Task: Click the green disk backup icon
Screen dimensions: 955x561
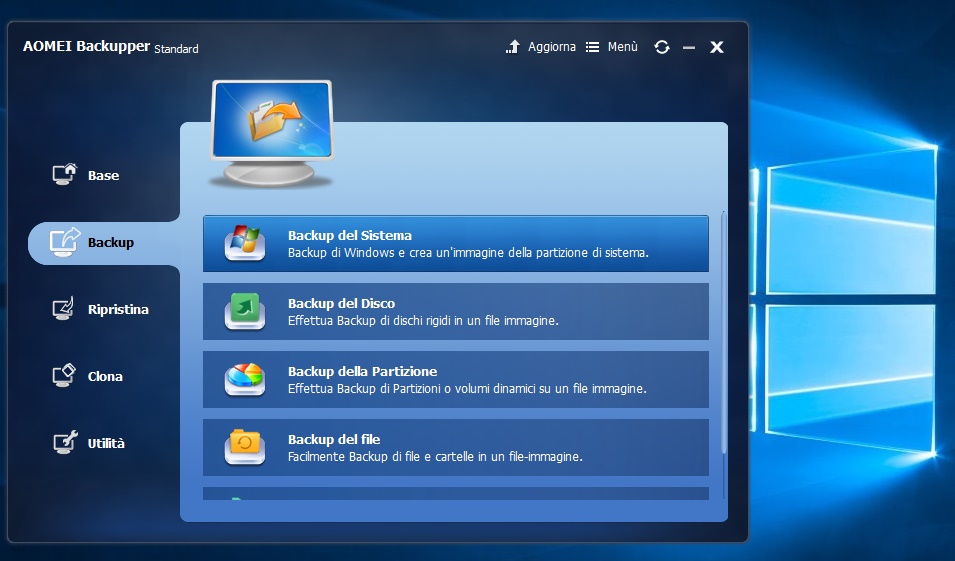Action: coord(245,311)
